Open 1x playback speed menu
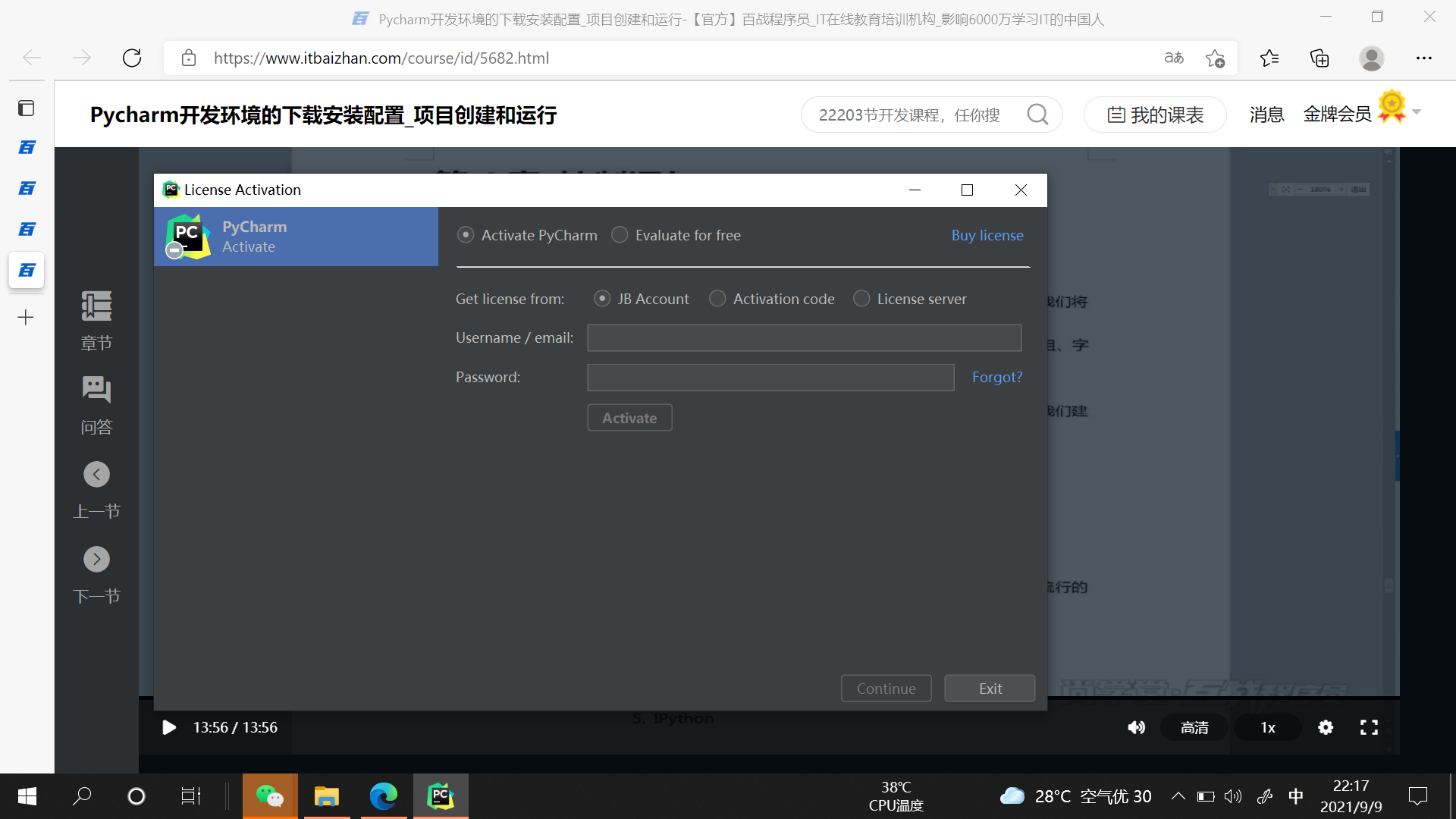This screenshot has width=1456, height=819. pos(1268,728)
